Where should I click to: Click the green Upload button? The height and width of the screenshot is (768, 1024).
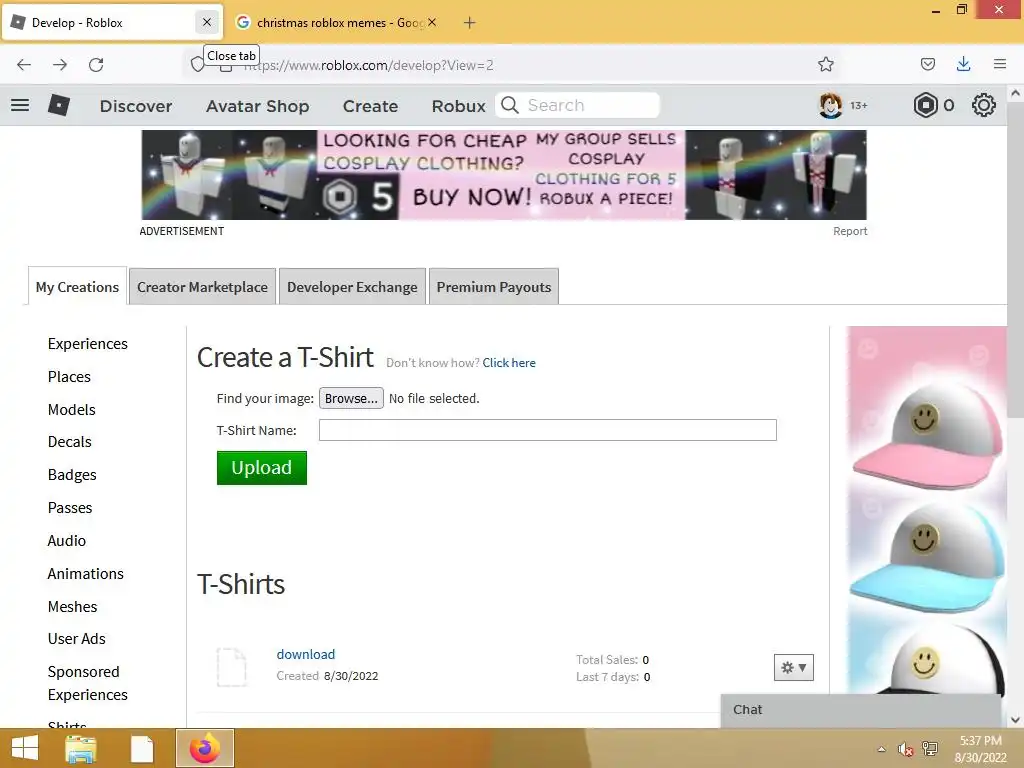[x=261, y=468]
